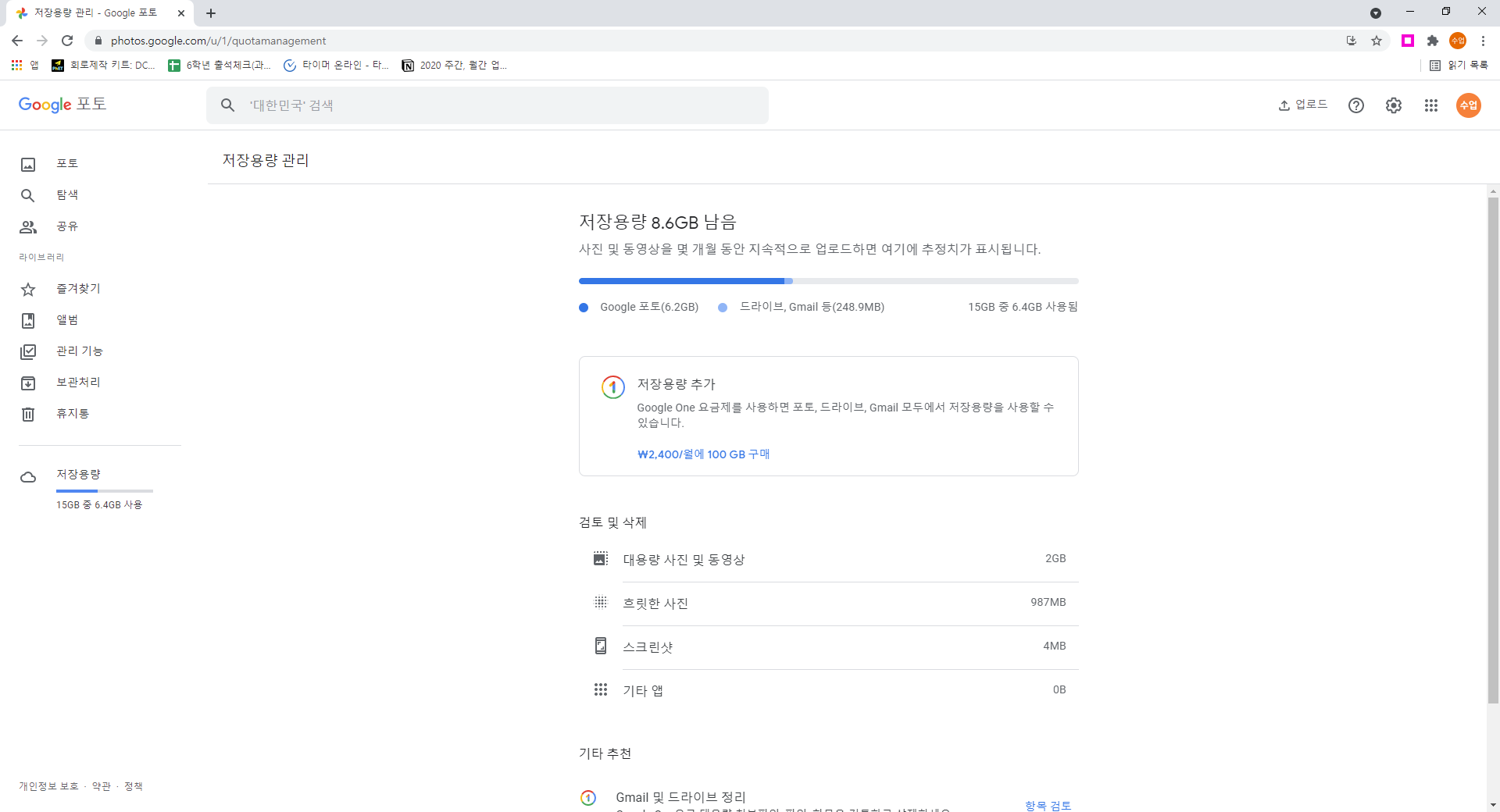Click the 스크린샷 phone icon

pos(600,646)
